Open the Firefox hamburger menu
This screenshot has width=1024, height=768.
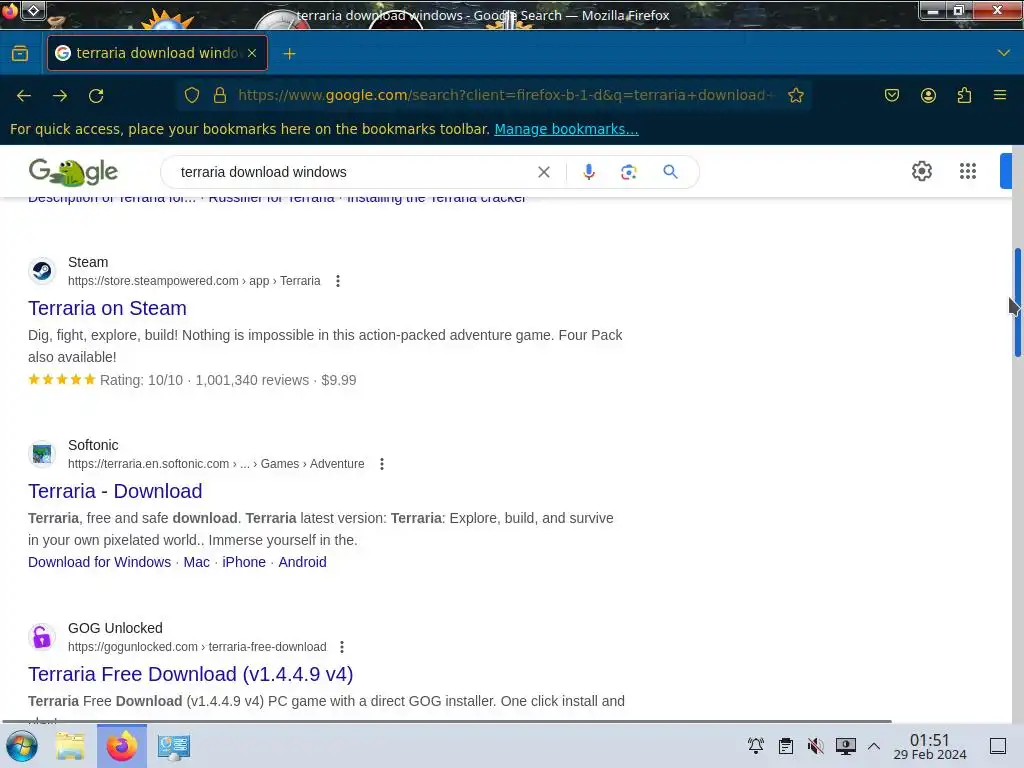pos(1000,95)
